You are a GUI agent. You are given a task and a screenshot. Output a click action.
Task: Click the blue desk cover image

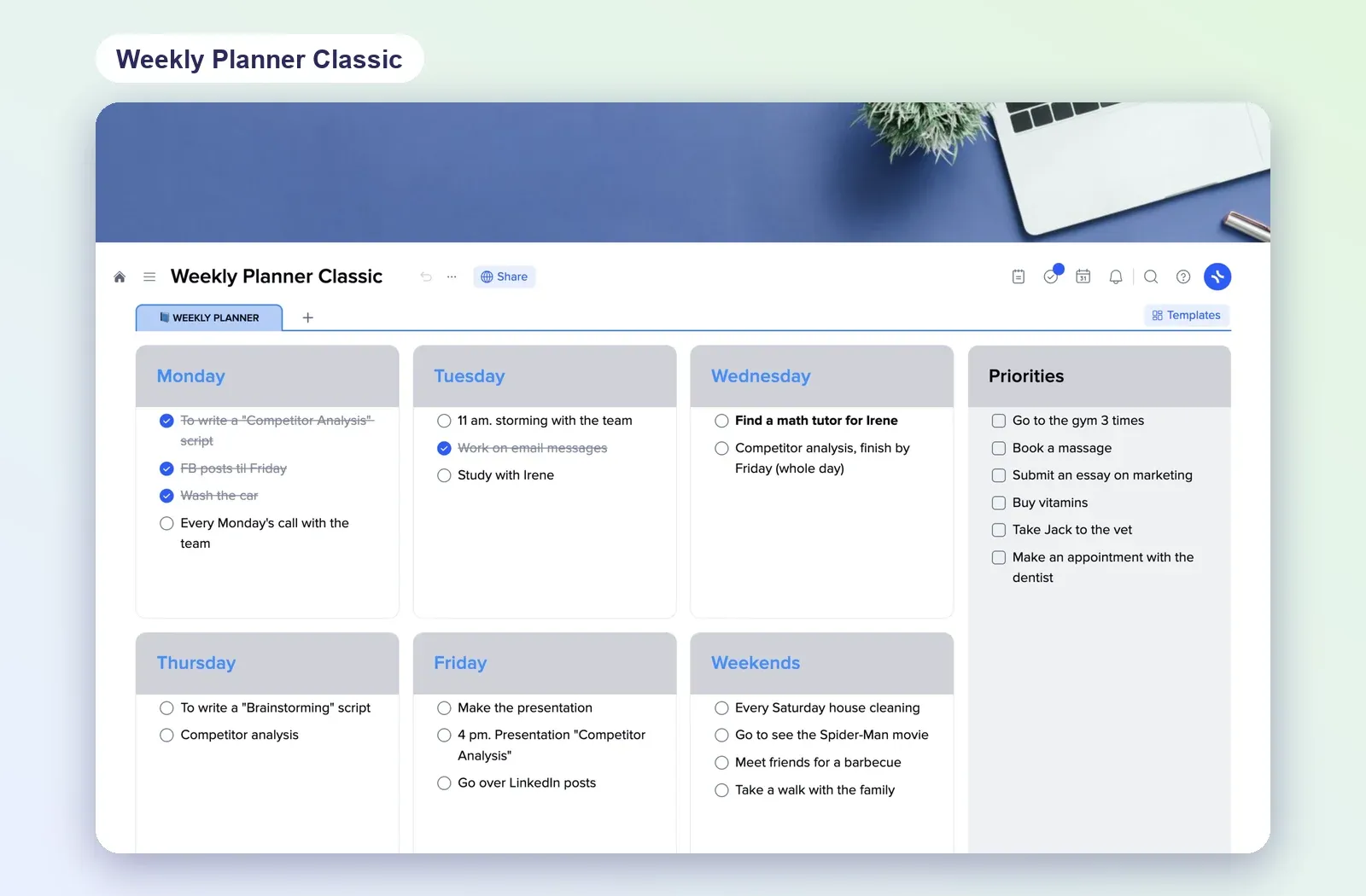[683, 172]
